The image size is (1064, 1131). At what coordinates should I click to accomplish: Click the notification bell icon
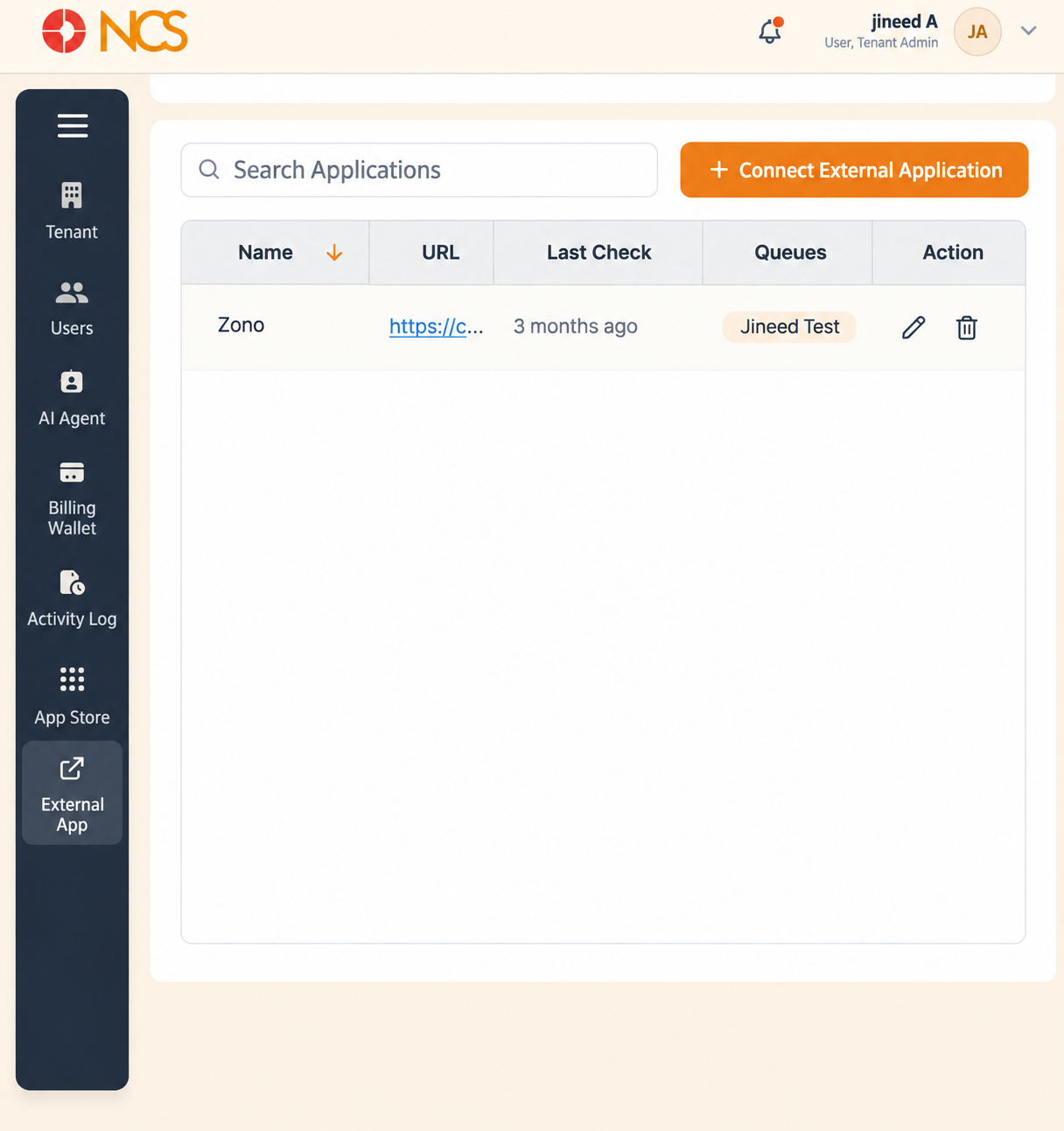pos(770,31)
